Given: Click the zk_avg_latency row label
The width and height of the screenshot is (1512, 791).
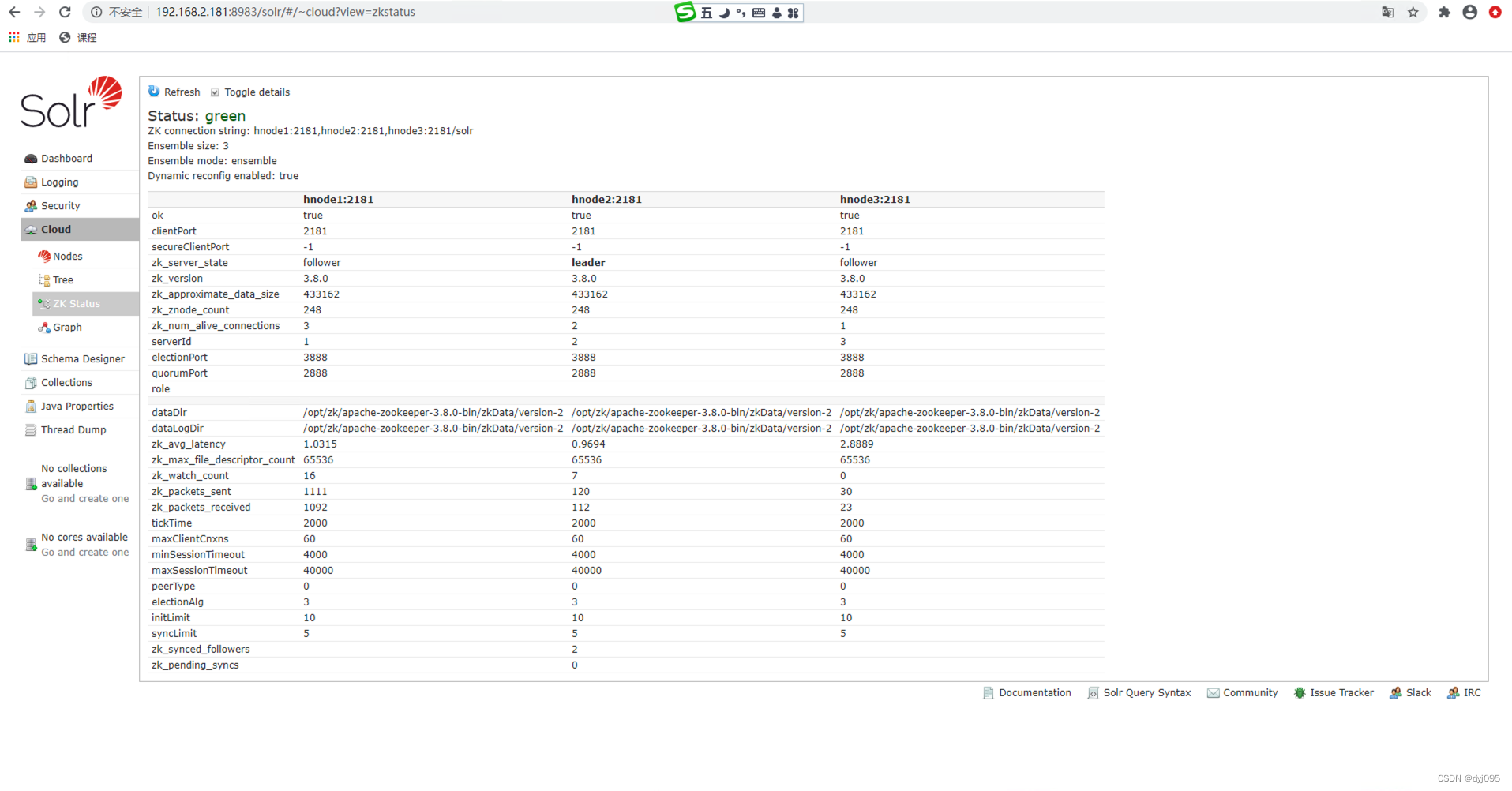Looking at the screenshot, I should pos(189,444).
